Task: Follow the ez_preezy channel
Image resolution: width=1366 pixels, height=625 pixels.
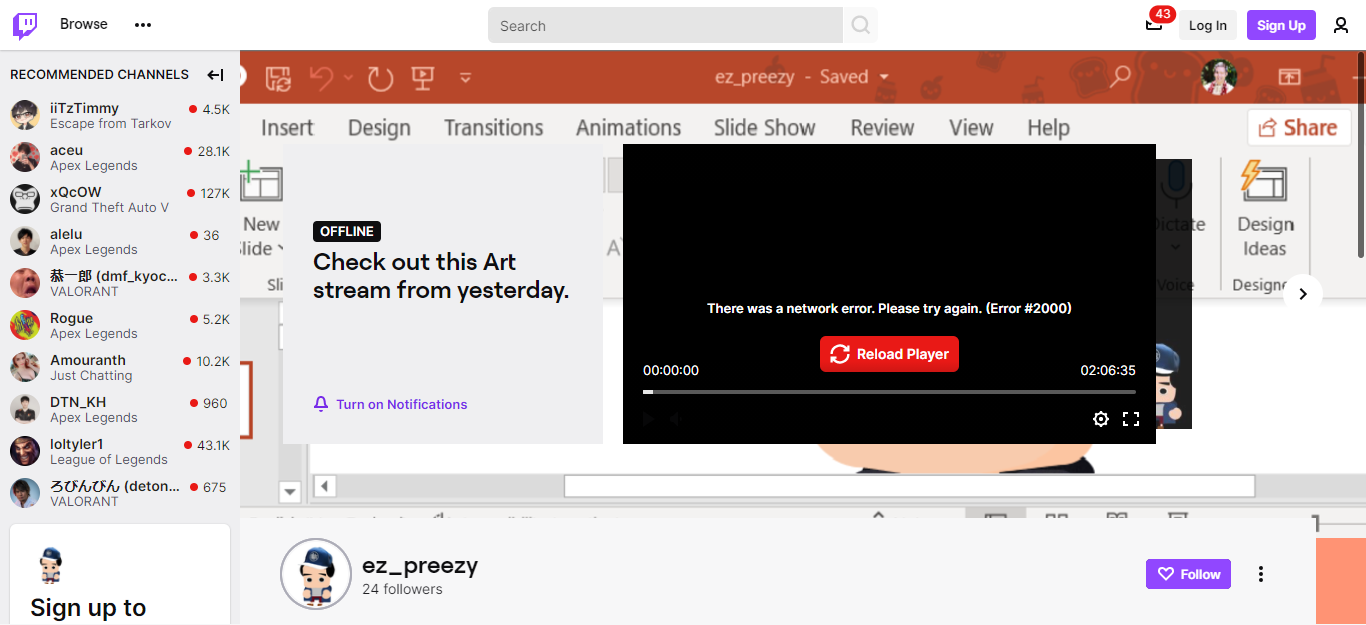Action: pos(1188,574)
